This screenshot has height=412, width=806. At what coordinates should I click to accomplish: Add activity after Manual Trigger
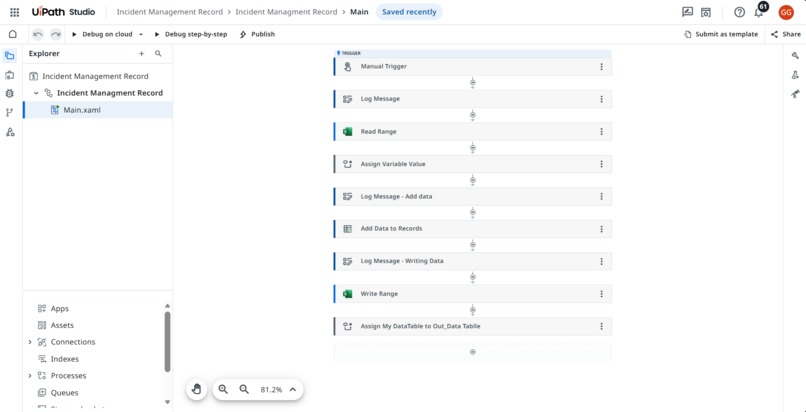point(472,83)
